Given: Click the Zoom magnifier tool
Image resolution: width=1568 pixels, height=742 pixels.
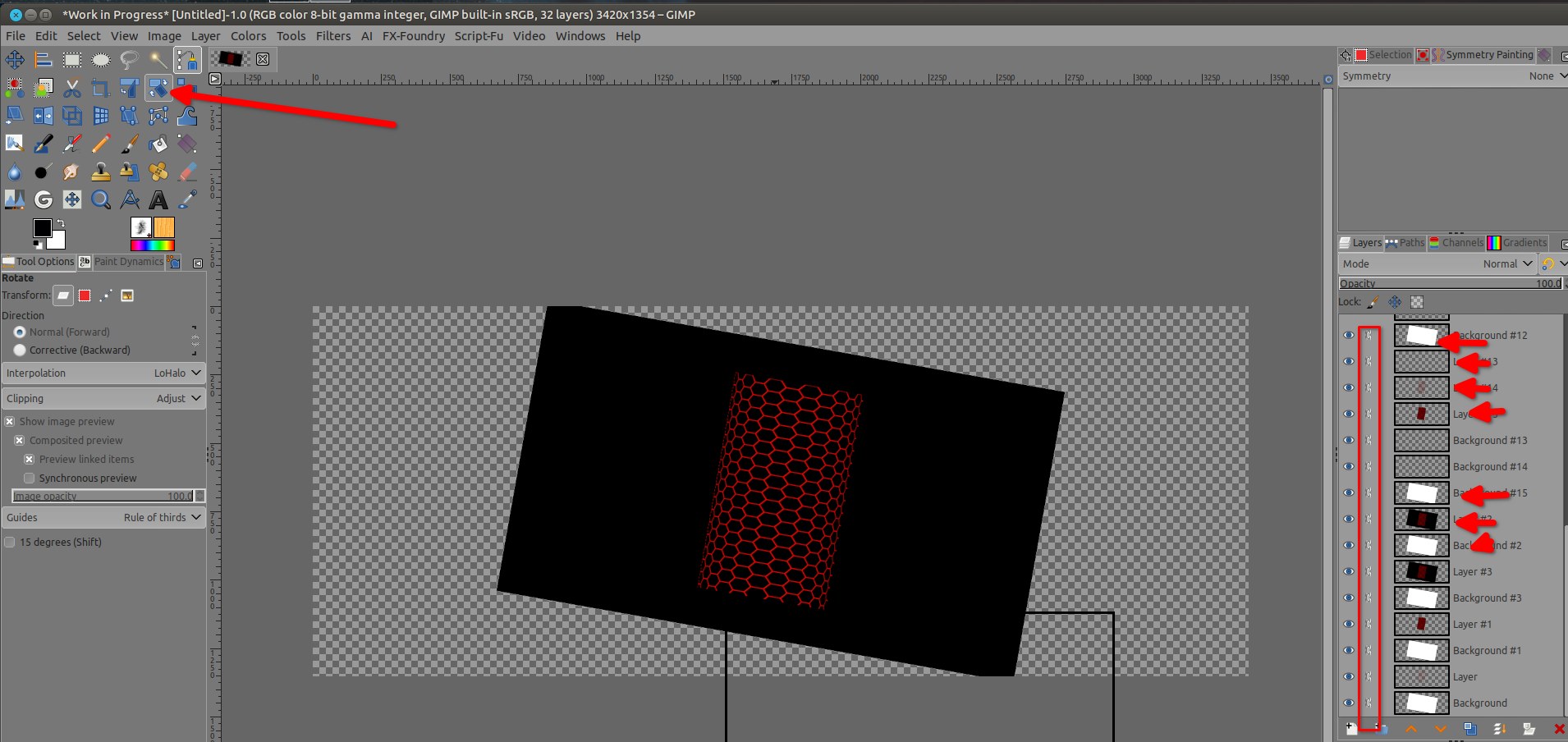Looking at the screenshot, I should pos(100,199).
